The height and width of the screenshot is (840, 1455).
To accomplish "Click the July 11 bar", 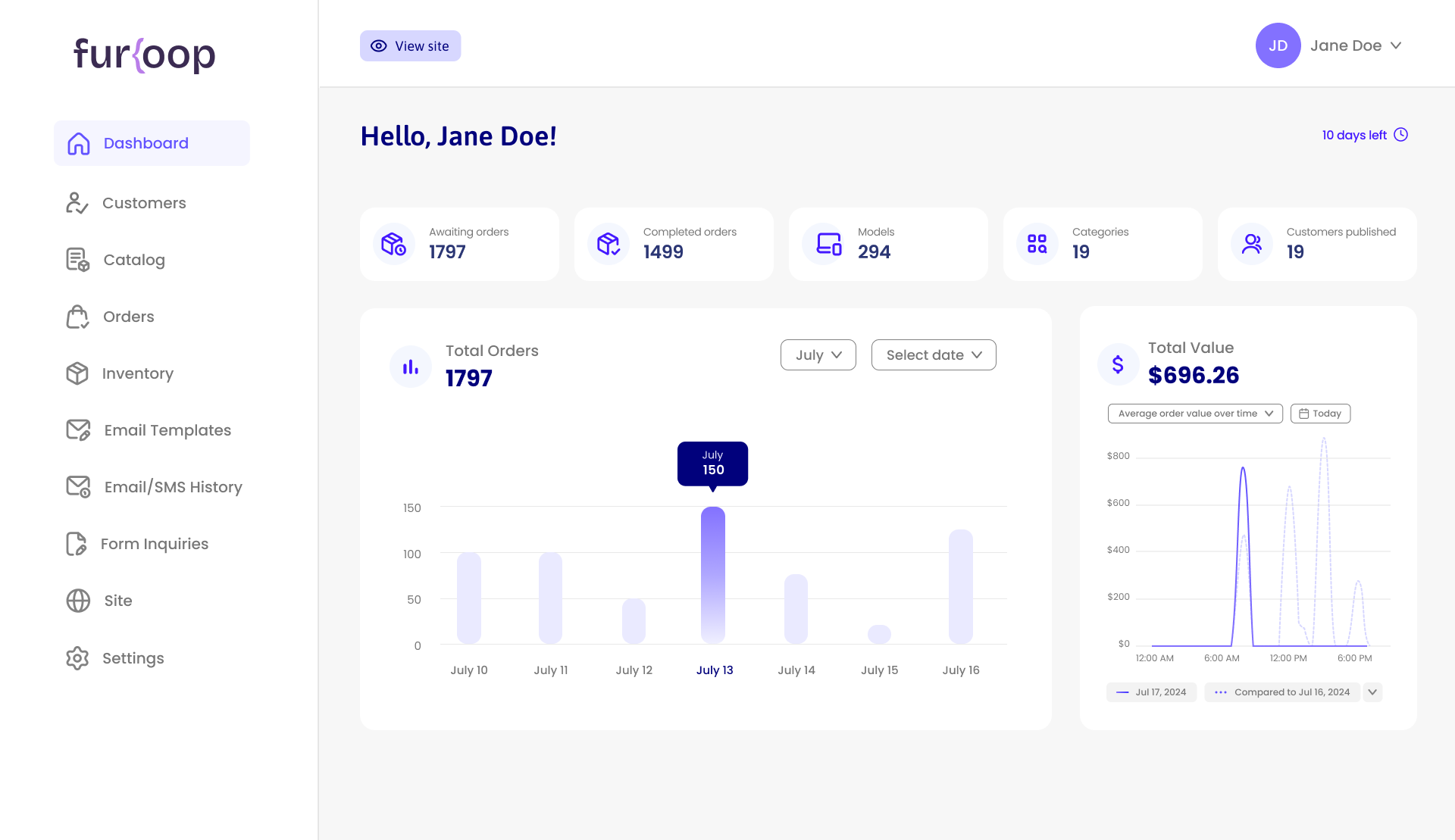I will [x=551, y=598].
